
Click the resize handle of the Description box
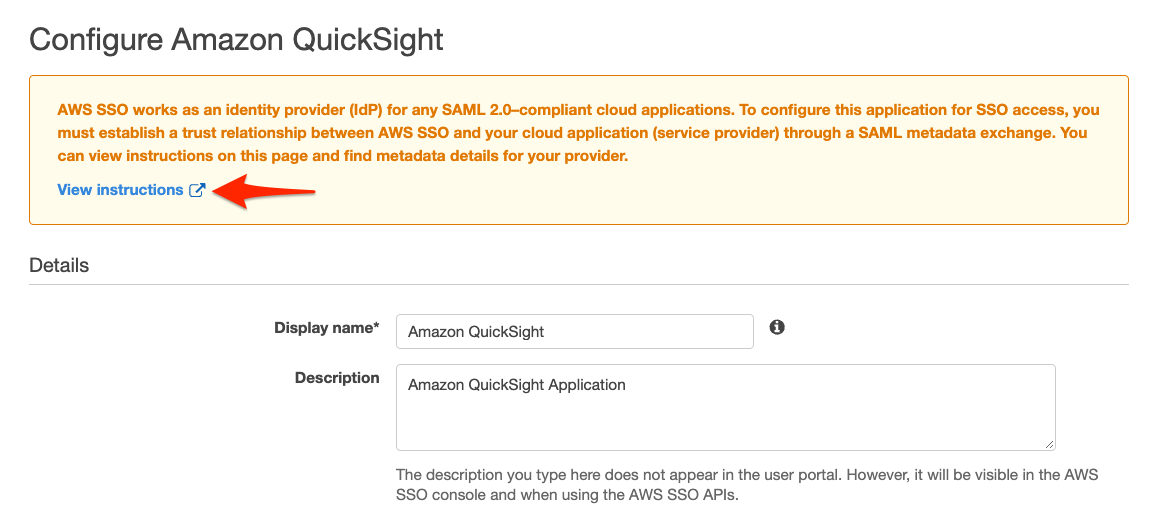click(x=1049, y=444)
